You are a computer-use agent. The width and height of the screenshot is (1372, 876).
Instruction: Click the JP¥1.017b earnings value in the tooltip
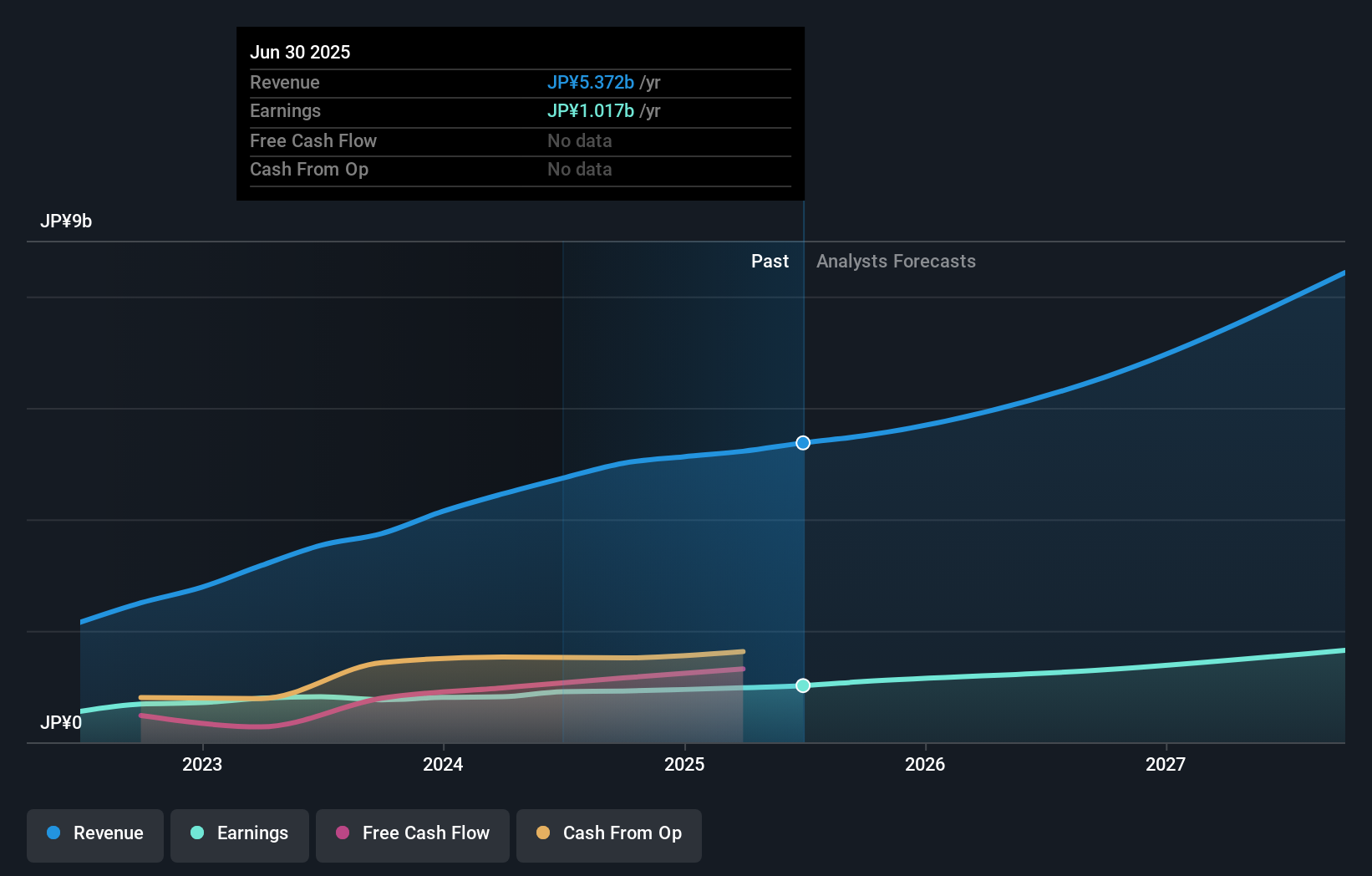pos(591,110)
